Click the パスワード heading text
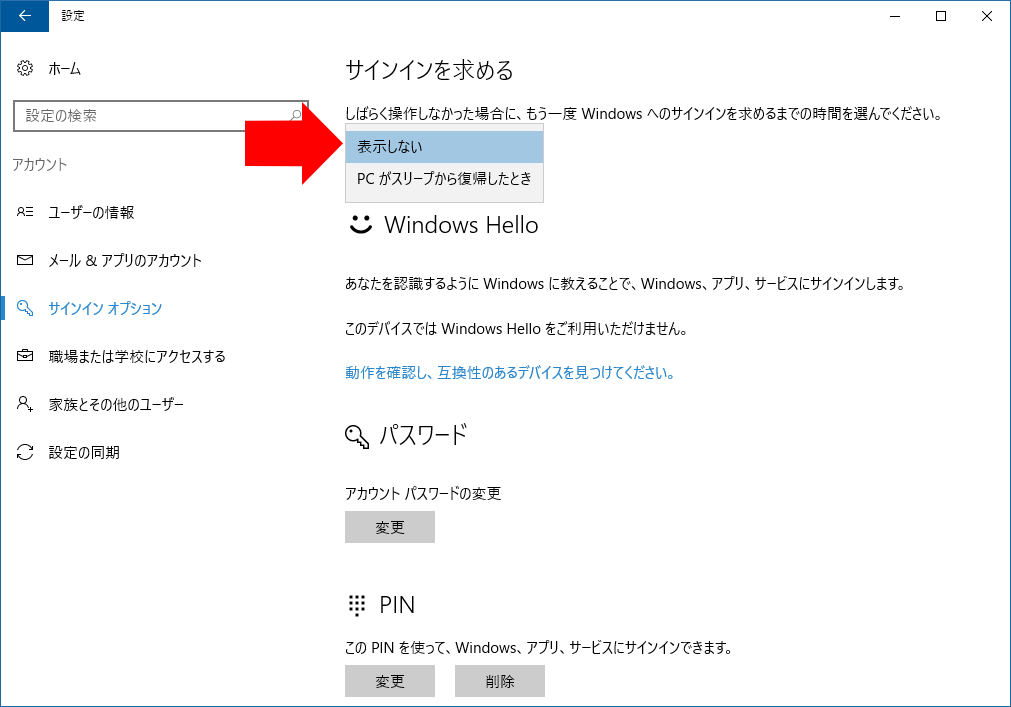The width and height of the screenshot is (1011, 707). 423,436
